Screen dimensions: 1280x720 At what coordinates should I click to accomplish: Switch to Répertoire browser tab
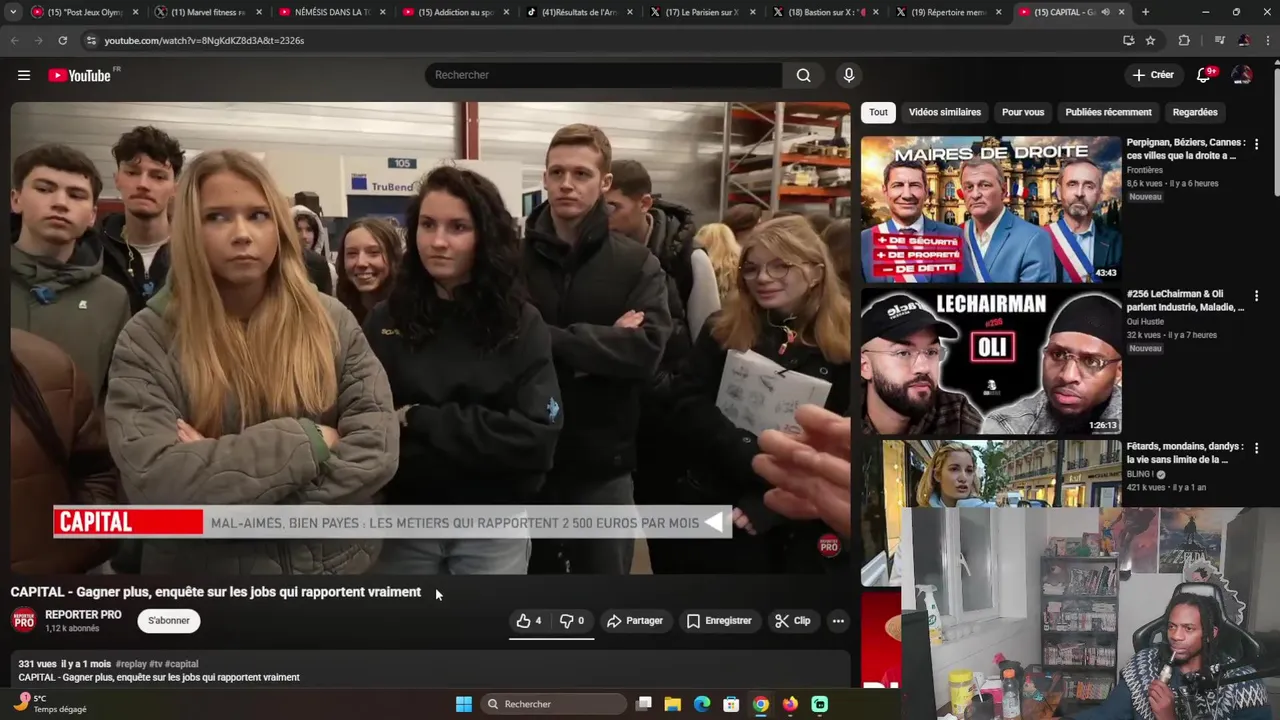(950, 12)
